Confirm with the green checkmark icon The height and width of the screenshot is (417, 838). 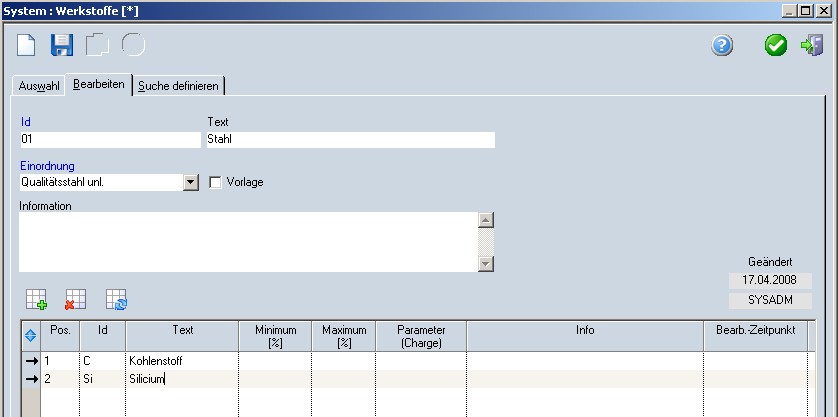pos(776,45)
